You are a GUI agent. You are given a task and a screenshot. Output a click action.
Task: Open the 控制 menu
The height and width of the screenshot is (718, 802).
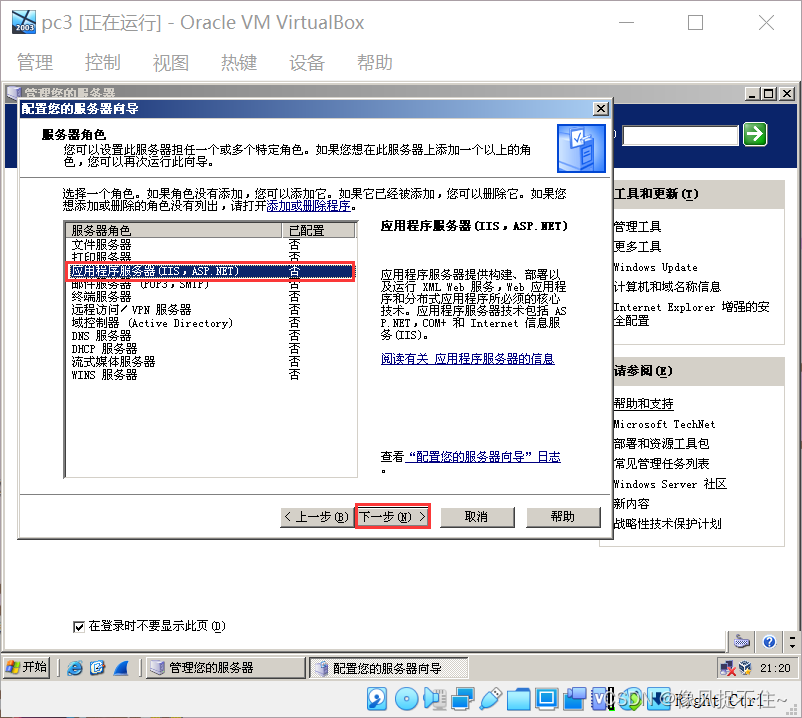pyautogui.click(x=103, y=63)
